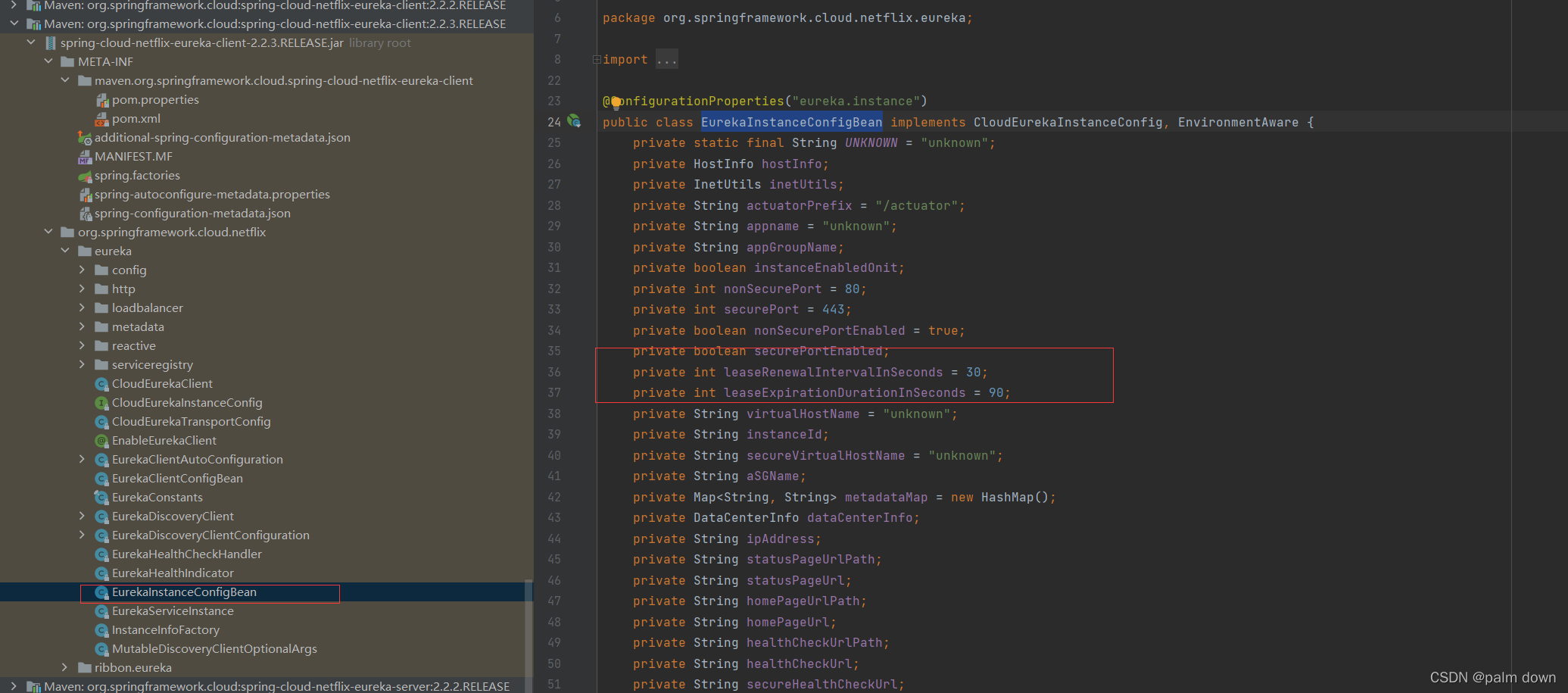
Task: Expand the loadbalancer package folder
Action: [x=82, y=307]
